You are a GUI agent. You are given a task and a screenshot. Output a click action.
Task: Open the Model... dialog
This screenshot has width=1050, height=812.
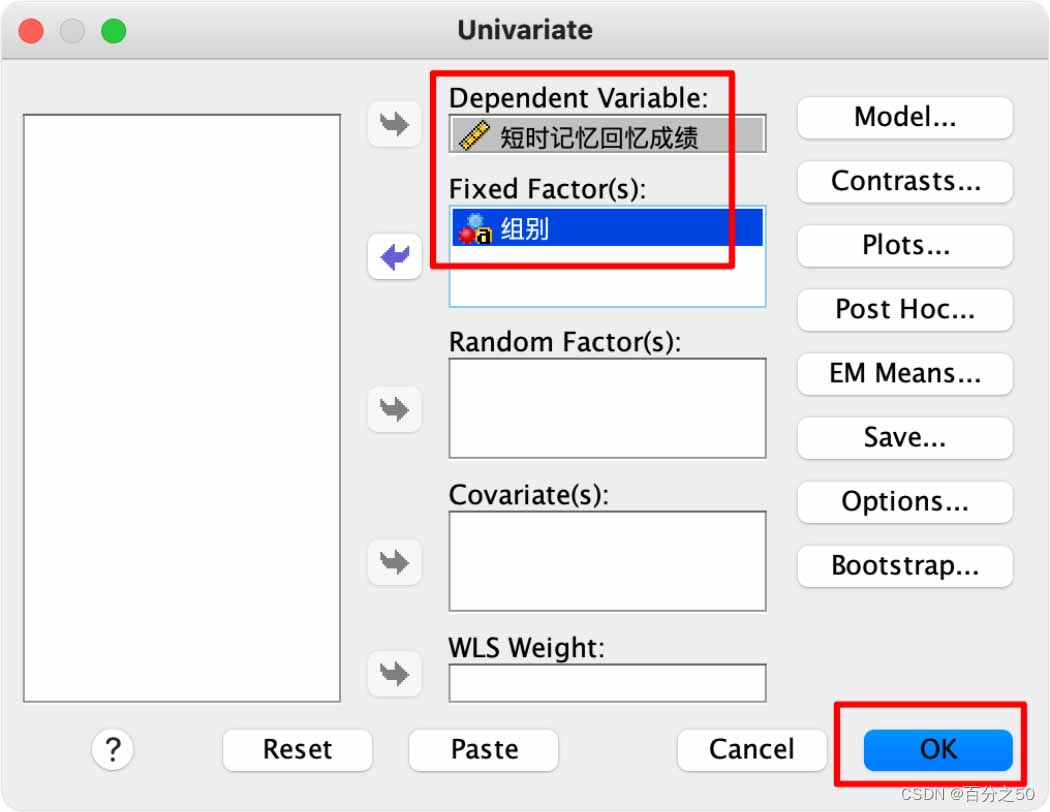pyautogui.click(x=905, y=117)
